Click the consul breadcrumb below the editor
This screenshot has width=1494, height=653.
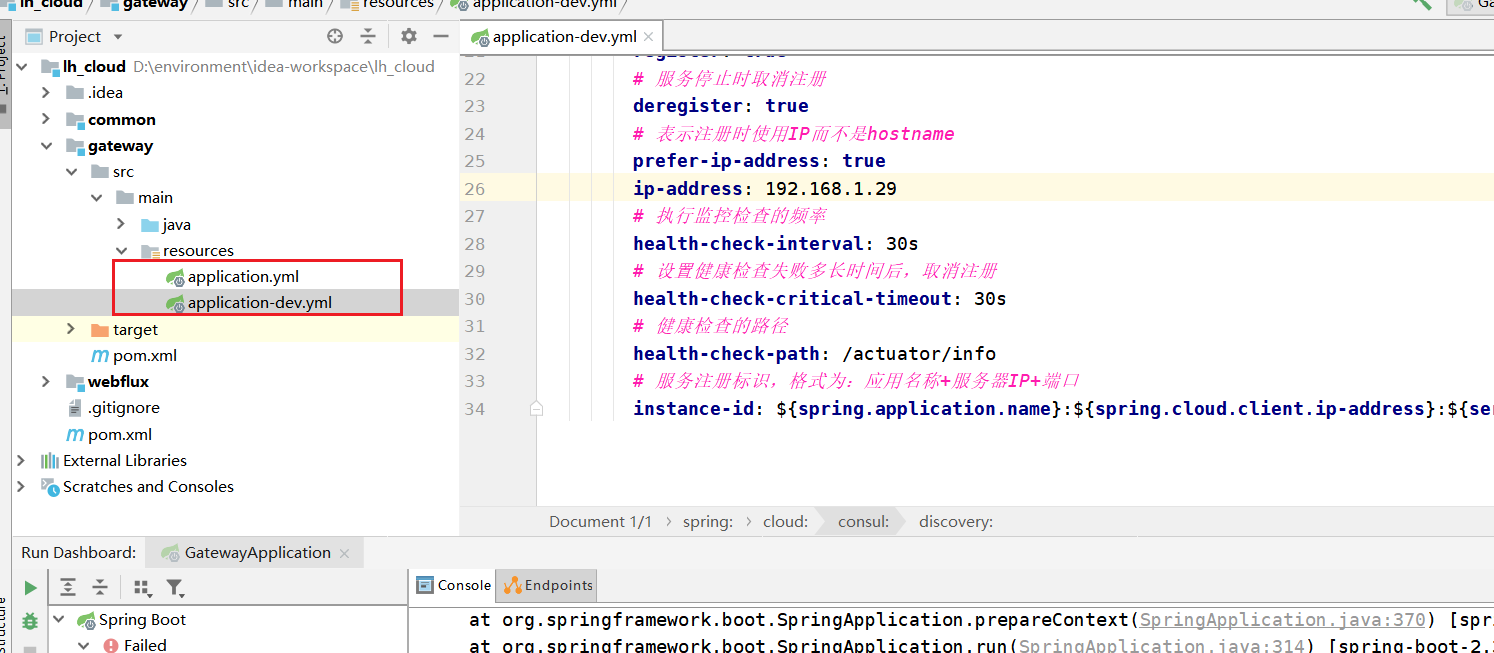pos(863,521)
